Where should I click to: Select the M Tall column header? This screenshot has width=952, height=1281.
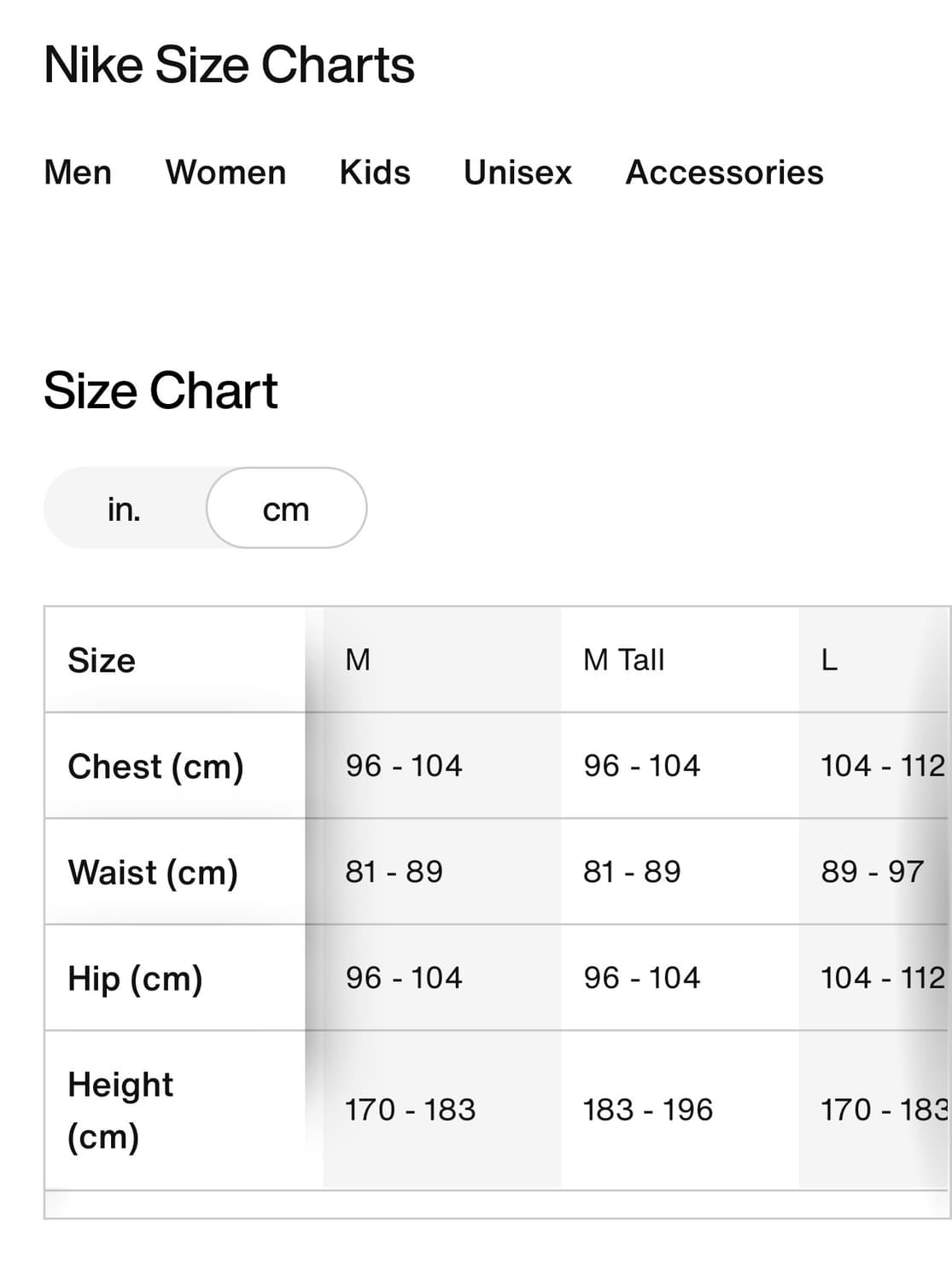tap(623, 660)
